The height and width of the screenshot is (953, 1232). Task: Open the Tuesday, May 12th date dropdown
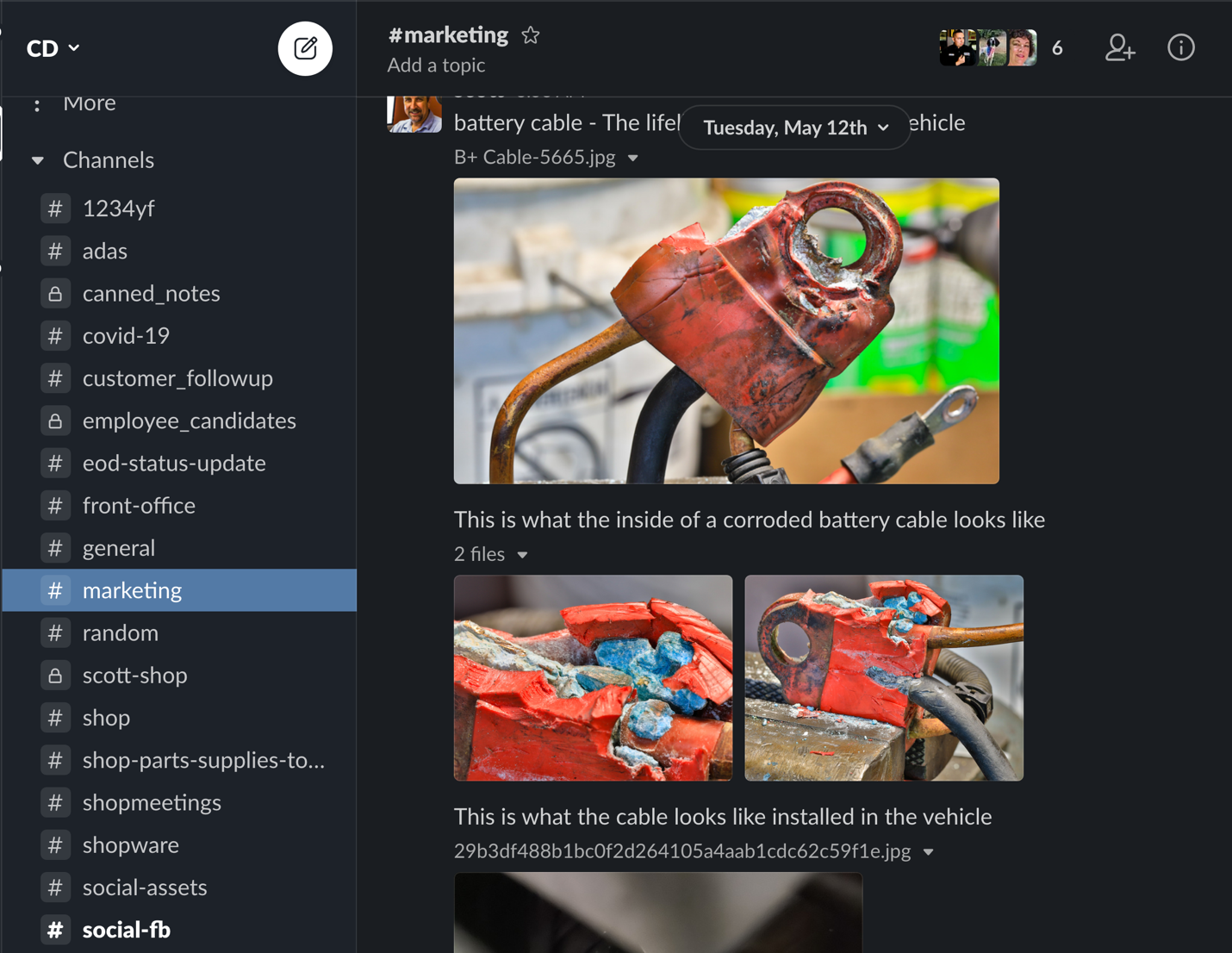795,128
